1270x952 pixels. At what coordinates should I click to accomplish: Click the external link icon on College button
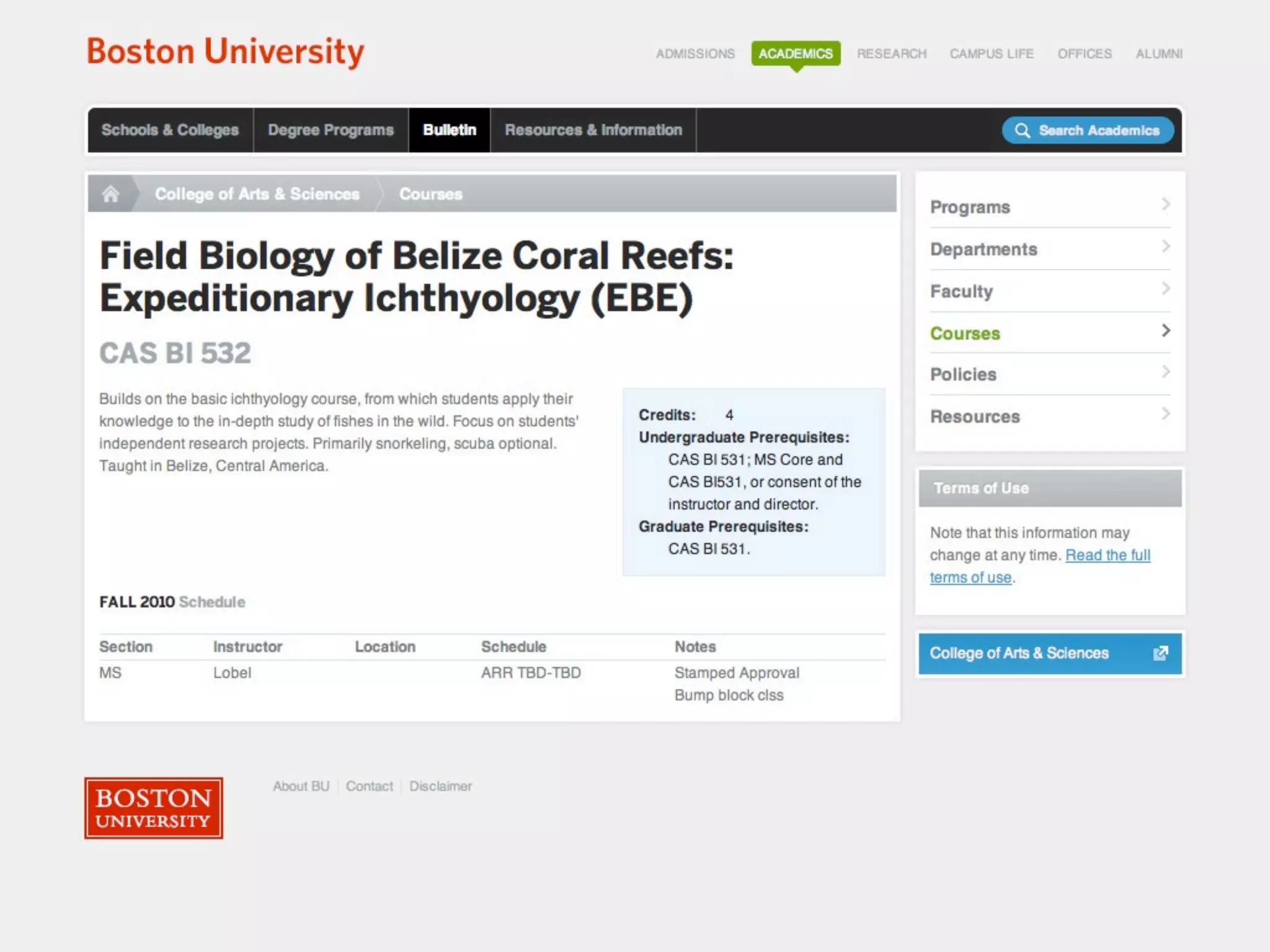[1160, 653]
